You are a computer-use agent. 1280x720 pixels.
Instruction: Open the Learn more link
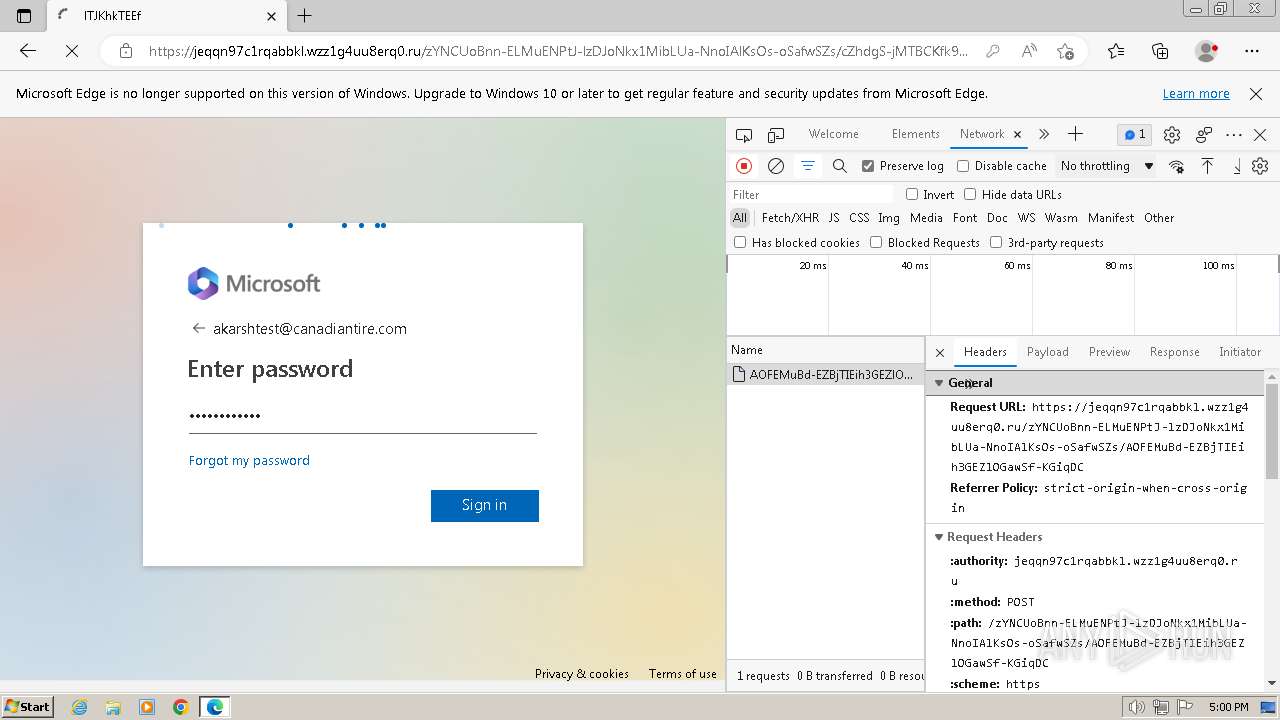coord(1196,94)
